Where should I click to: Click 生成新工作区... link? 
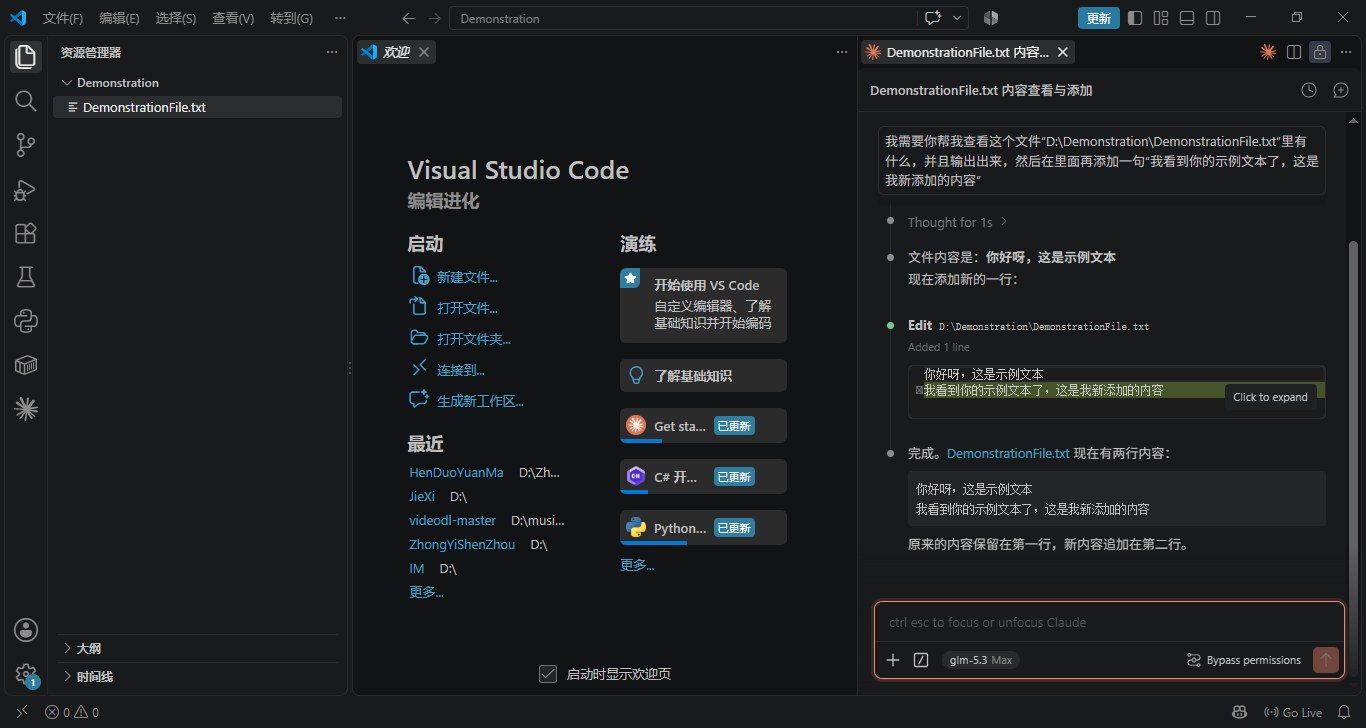[480, 401]
